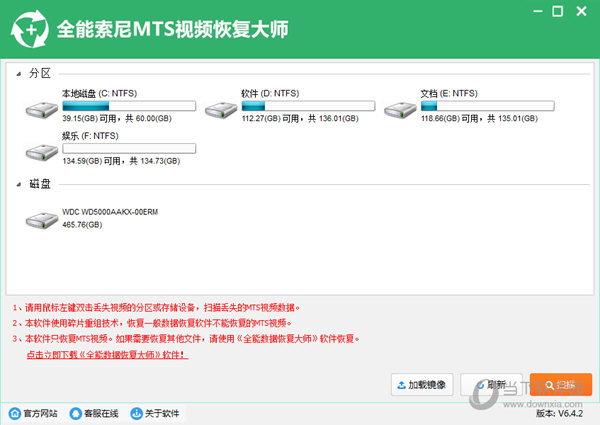Click the online customer service icon

click(75, 414)
